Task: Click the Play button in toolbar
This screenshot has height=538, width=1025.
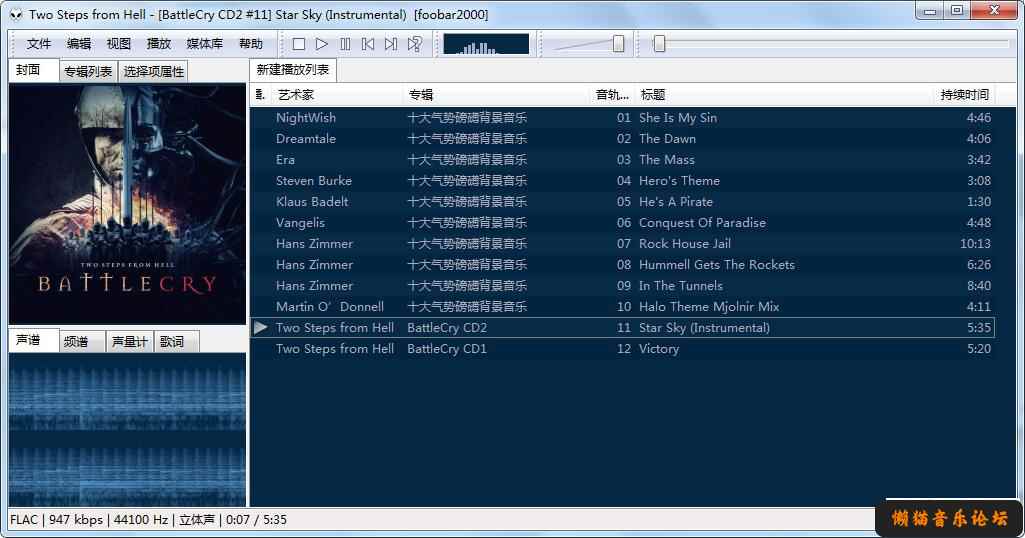Action: (322, 44)
